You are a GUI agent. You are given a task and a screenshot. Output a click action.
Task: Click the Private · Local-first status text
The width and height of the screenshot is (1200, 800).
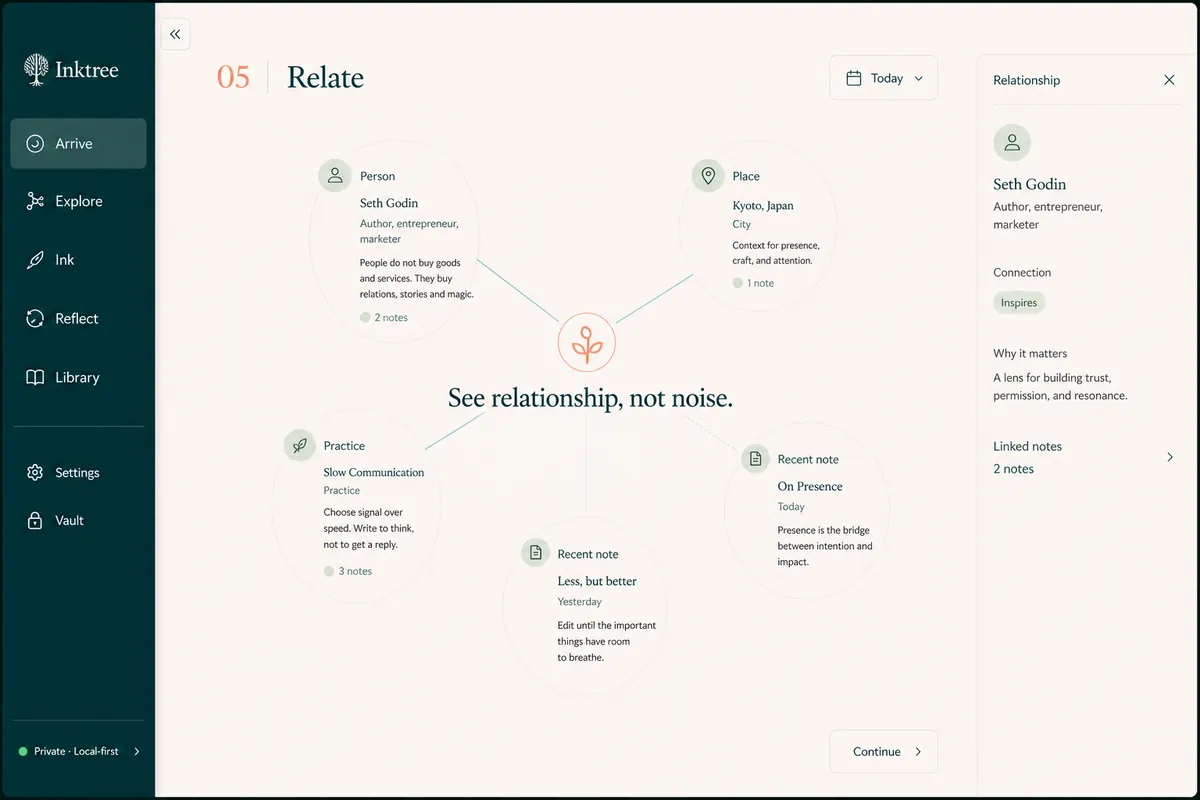point(76,751)
